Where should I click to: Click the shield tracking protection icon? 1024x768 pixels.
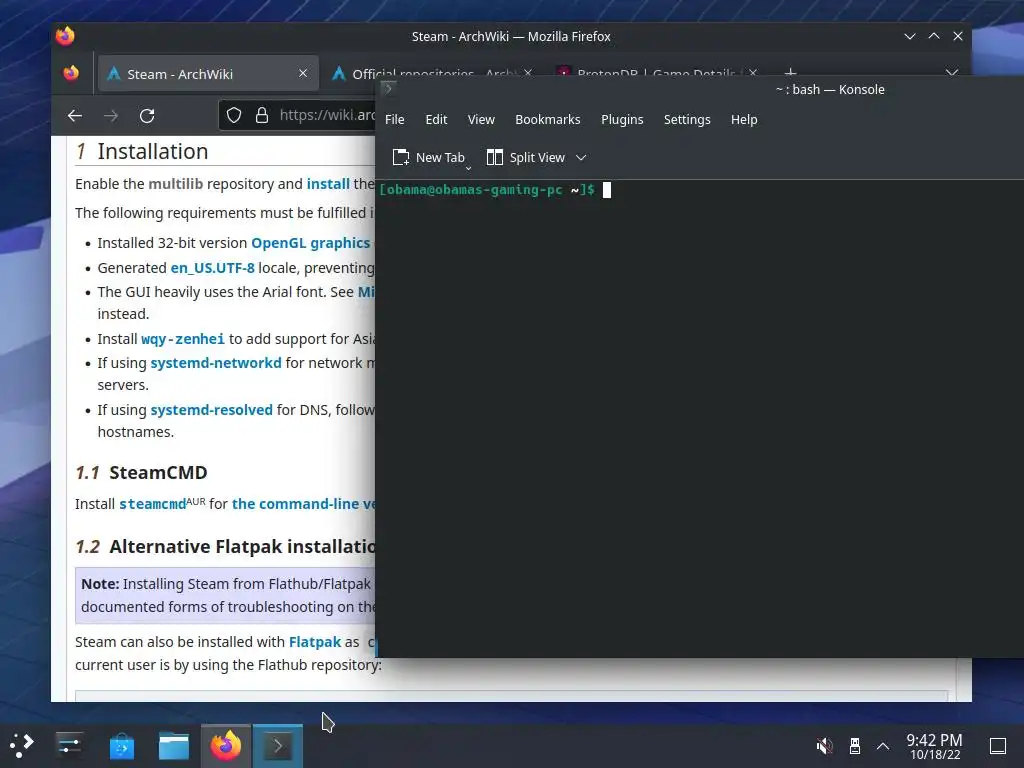[234, 116]
